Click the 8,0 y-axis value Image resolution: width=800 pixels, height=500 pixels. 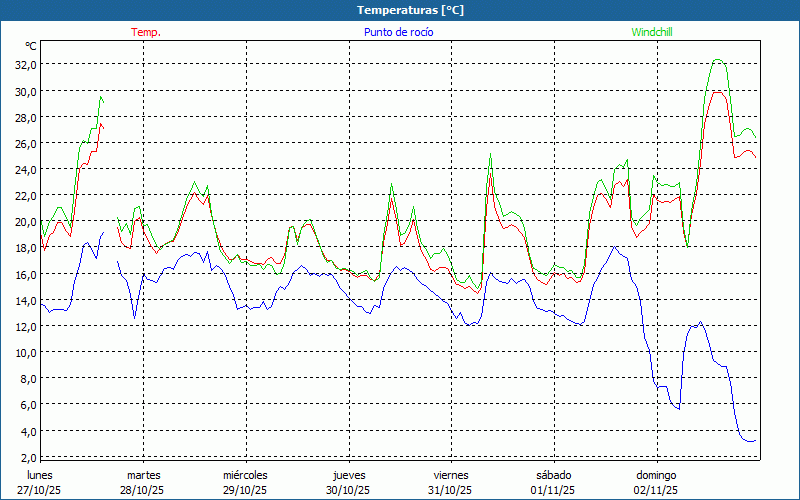[27, 379]
